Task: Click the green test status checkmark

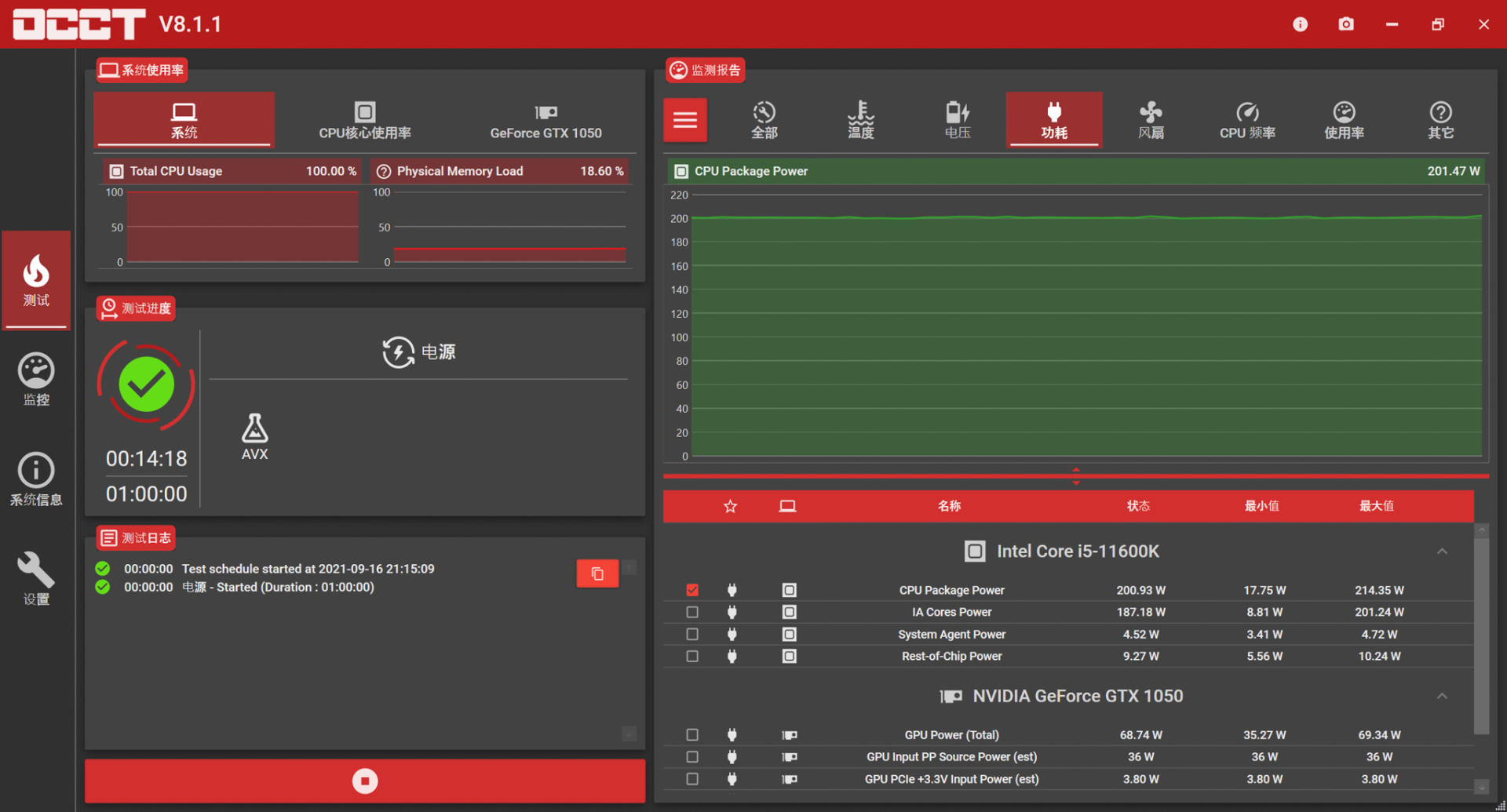Action: [147, 384]
